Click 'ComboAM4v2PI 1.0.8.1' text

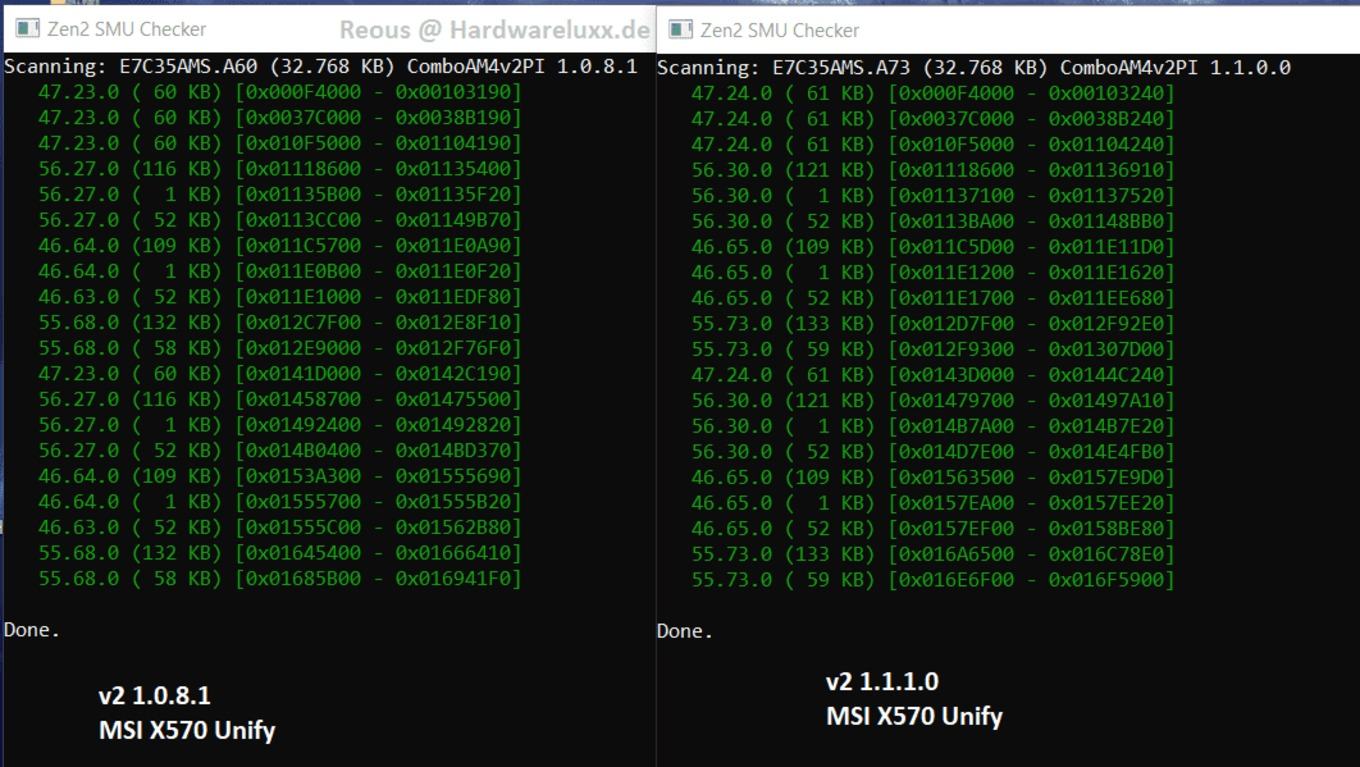click(x=522, y=67)
